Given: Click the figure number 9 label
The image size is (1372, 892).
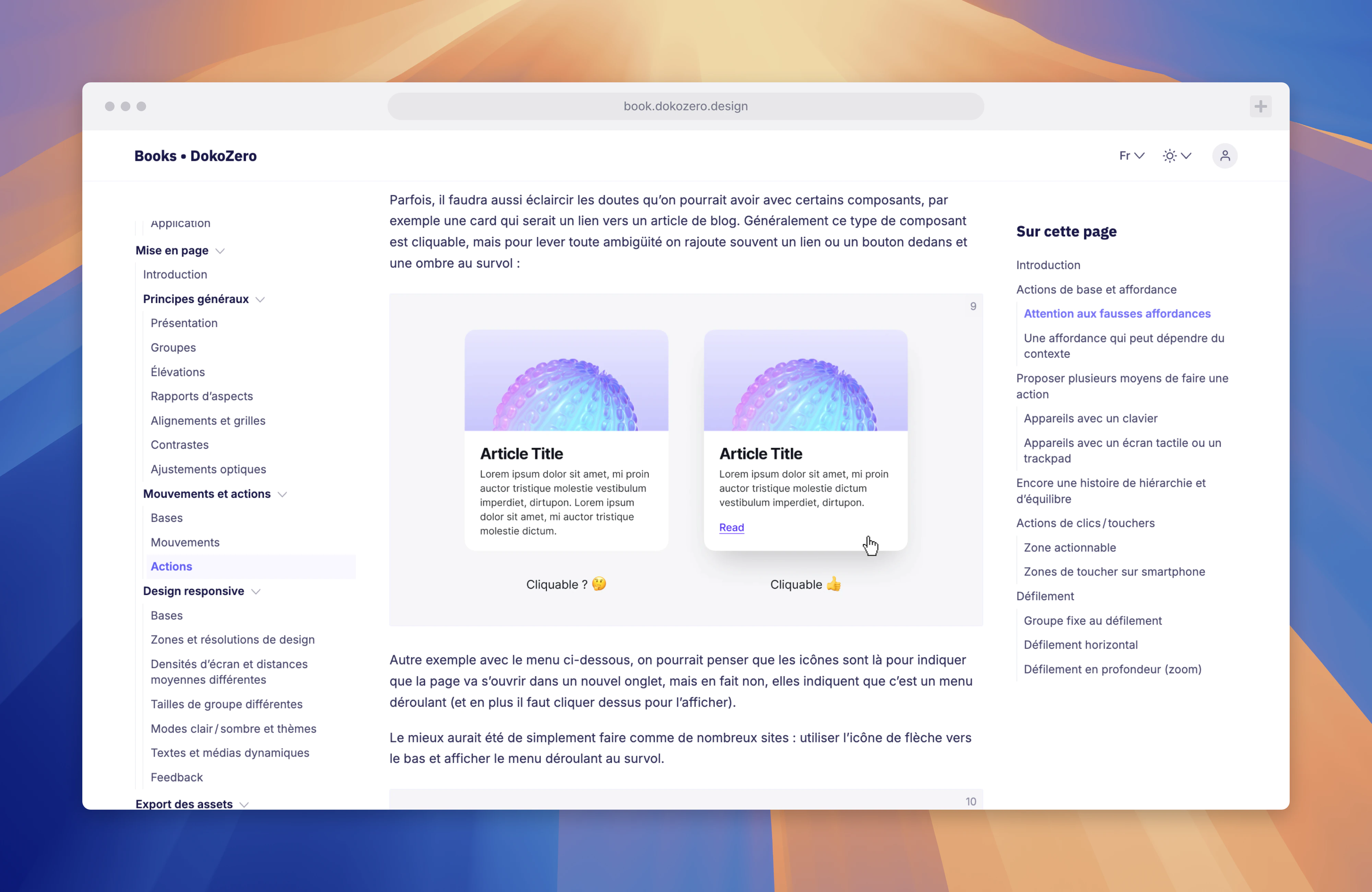Looking at the screenshot, I should [x=972, y=306].
